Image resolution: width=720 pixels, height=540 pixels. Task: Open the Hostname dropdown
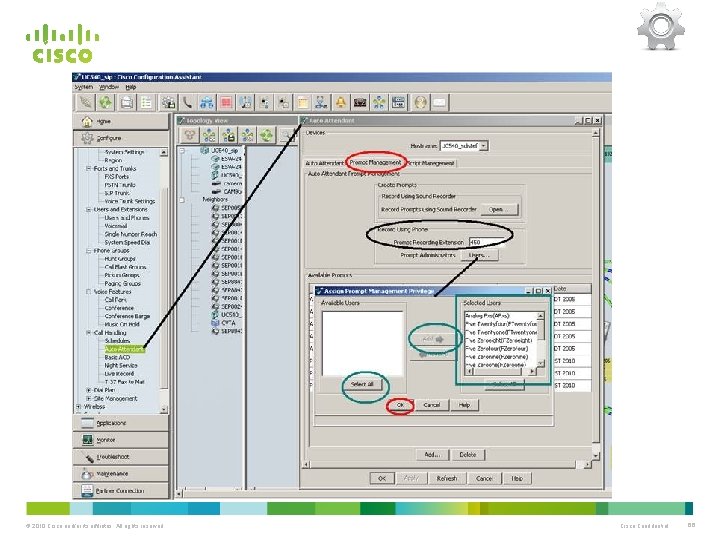coord(484,146)
